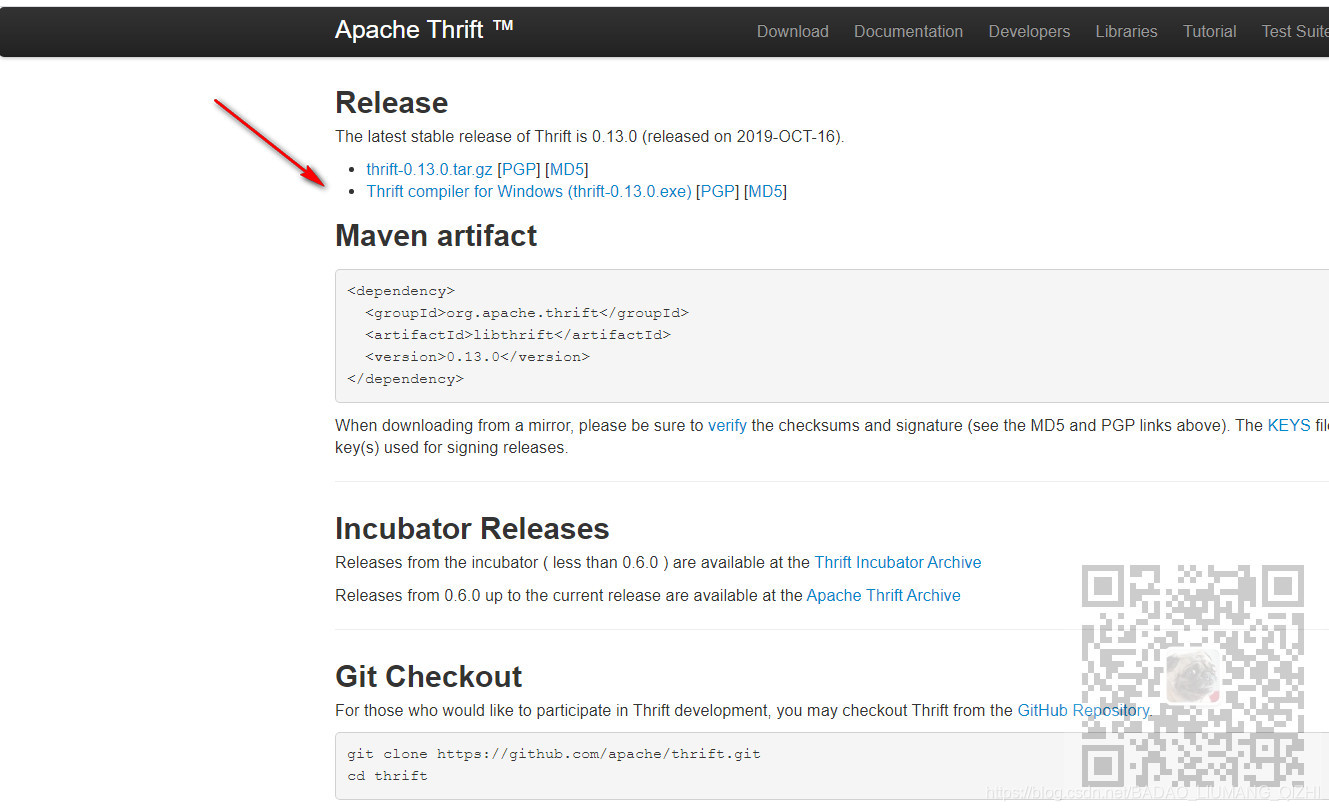Screen dimensions: 1329x811
Task: Download the Thrift compiler for Windows exe
Action: pyautogui.click(x=528, y=191)
